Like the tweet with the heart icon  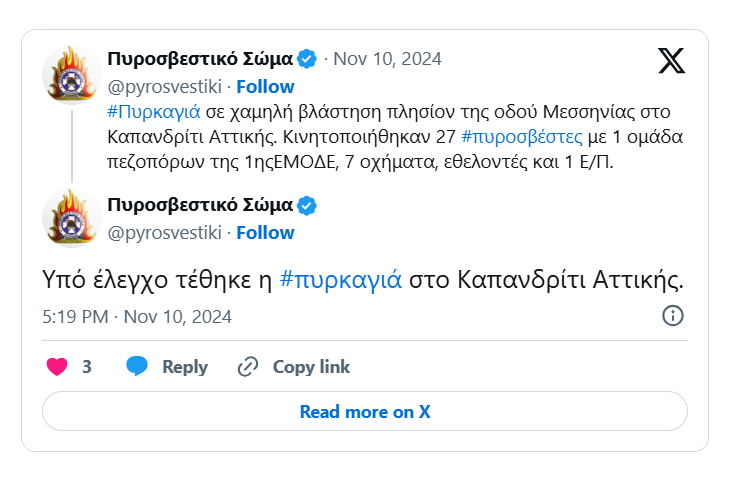(x=58, y=367)
